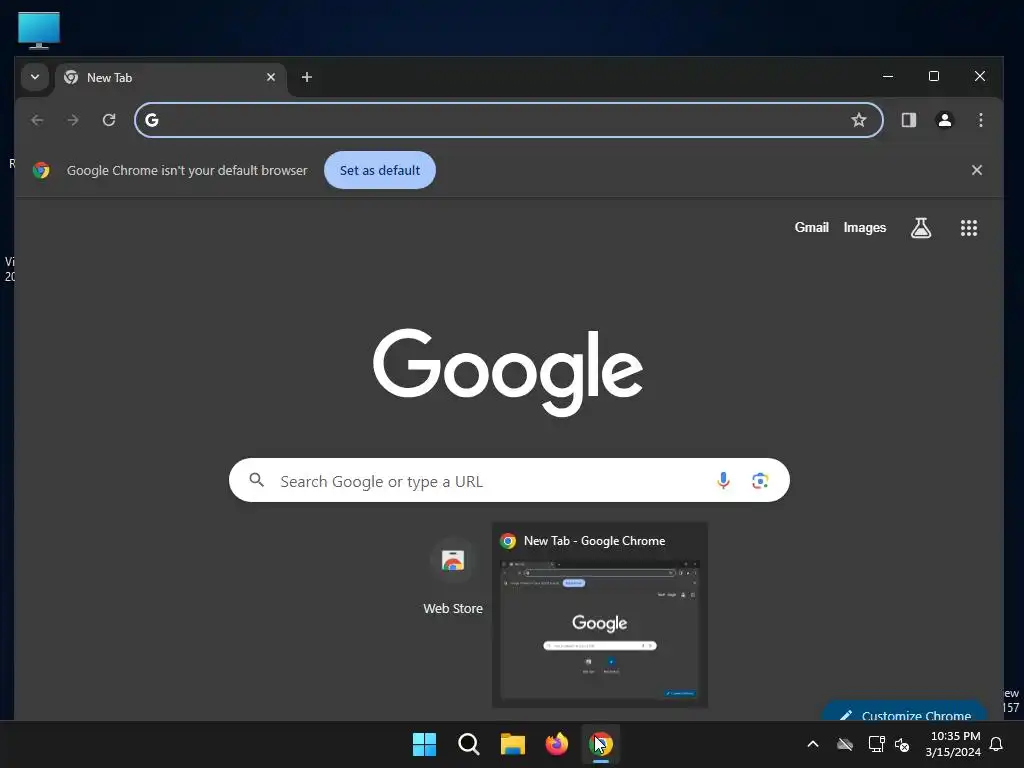This screenshot has width=1024, height=768.
Task: Click the Google G icon in address bar
Action: (x=152, y=120)
